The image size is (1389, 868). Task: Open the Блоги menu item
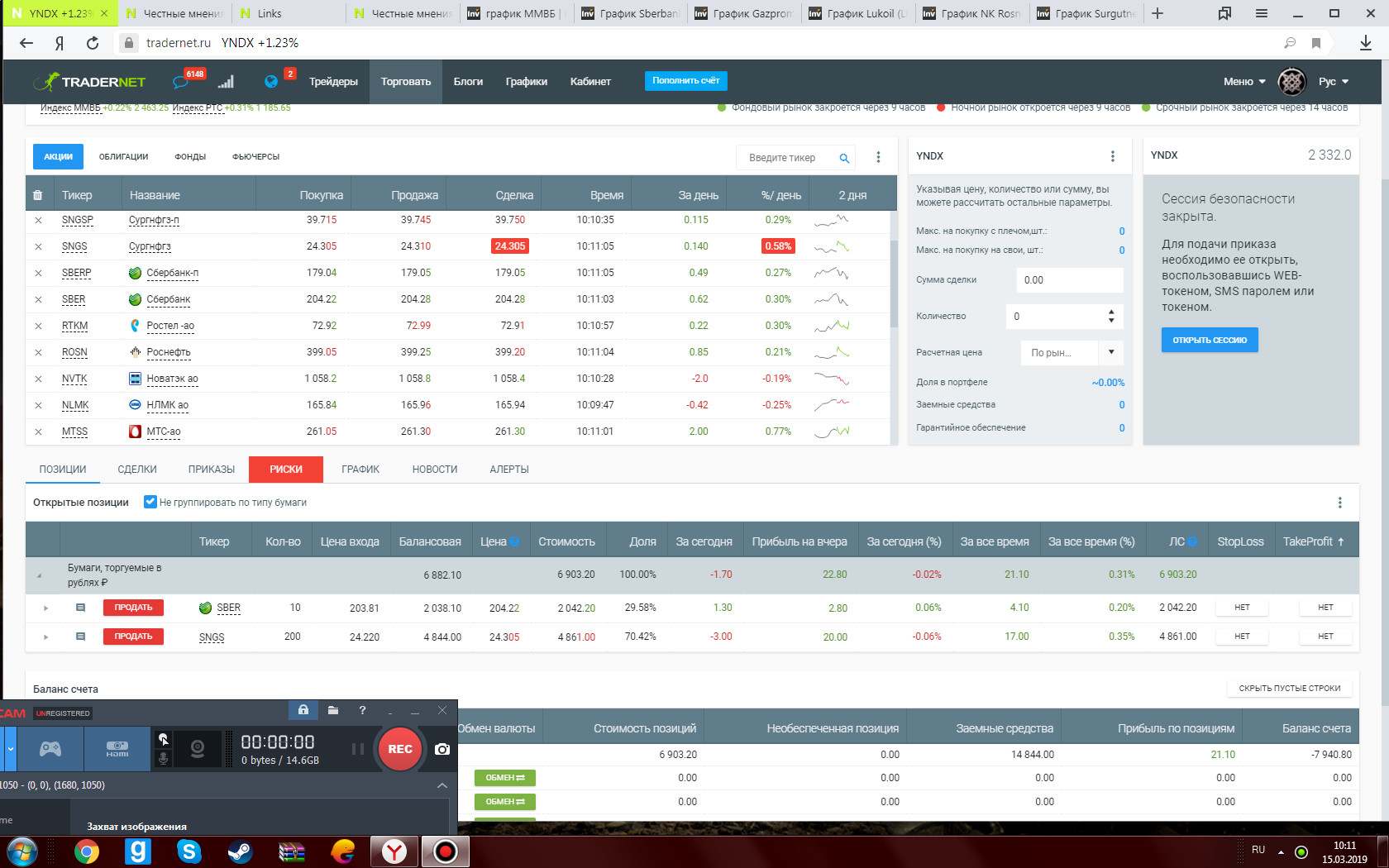tap(468, 82)
